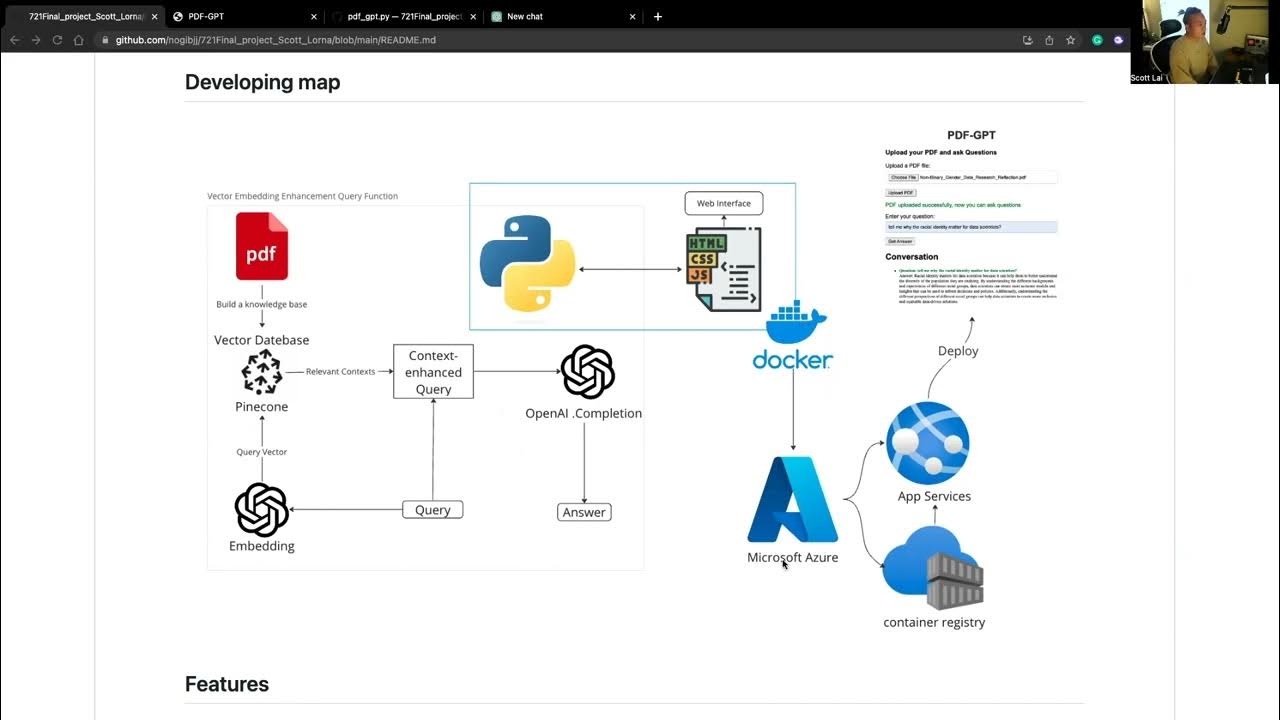Go back in browser history
Screen dimensions: 1280x720
(x=14, y=40)
